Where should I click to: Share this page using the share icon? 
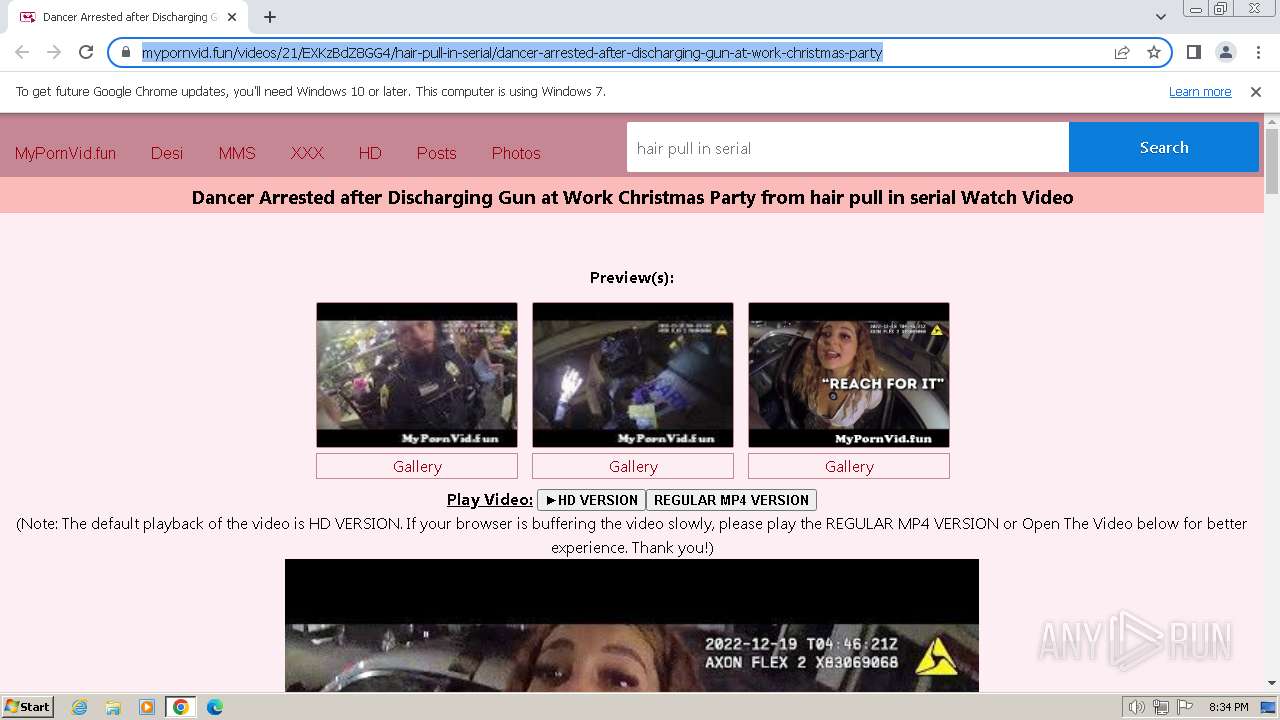1122,52
